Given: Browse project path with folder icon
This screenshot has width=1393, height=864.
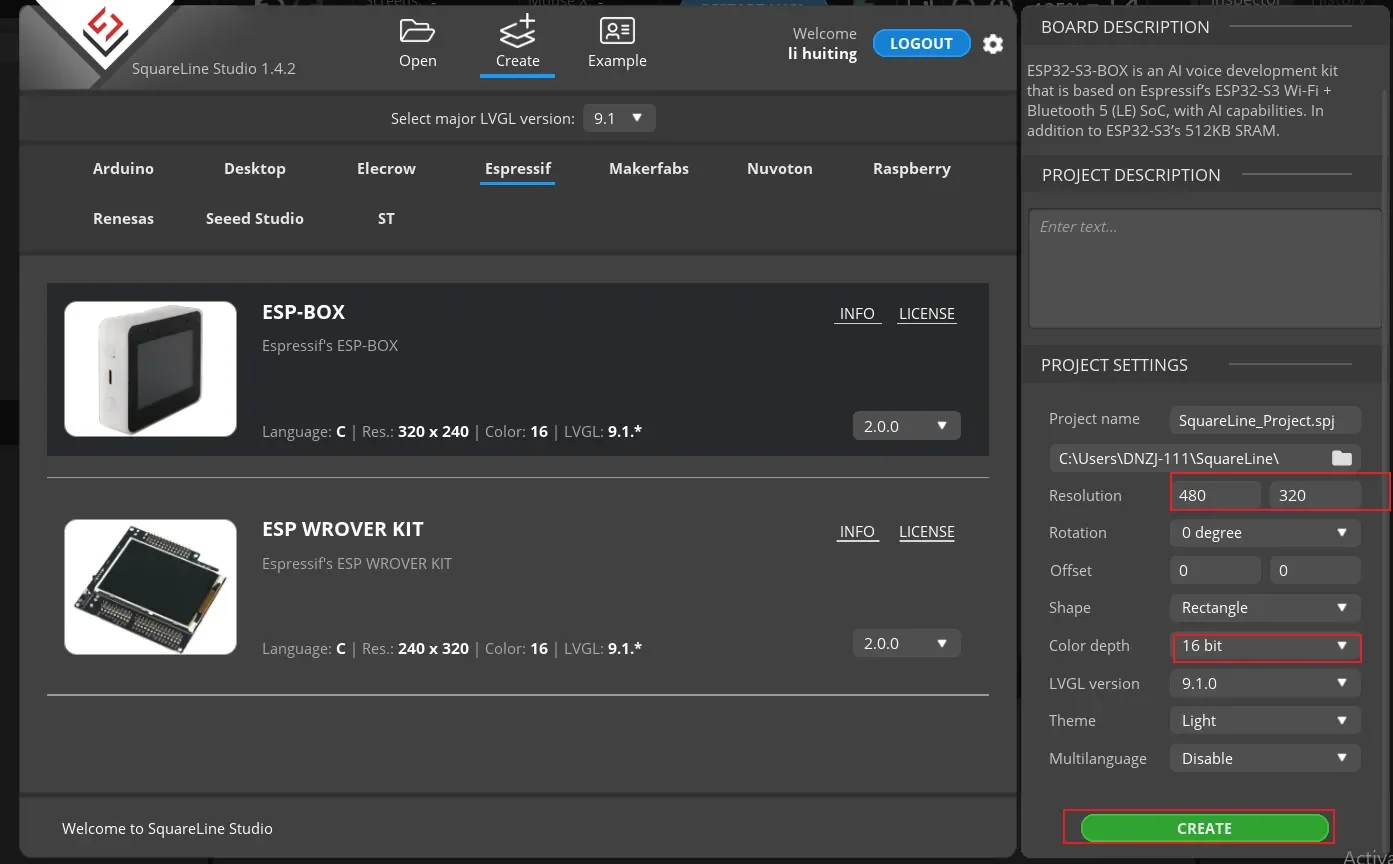Looking at the screenshot, I should click(1341, 458).
